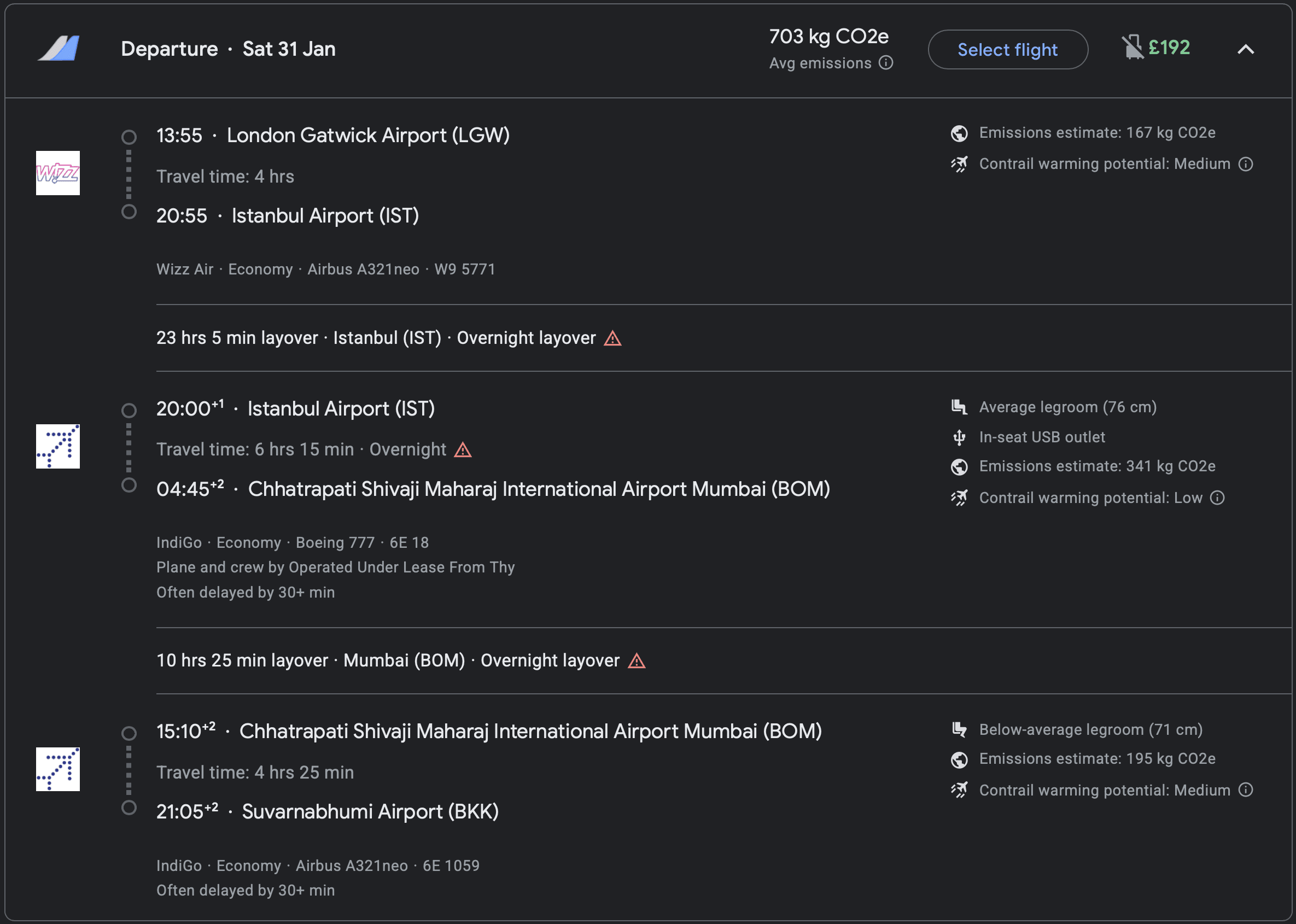Click the In-seat USB outlet icon

click(x=959, y=437)
